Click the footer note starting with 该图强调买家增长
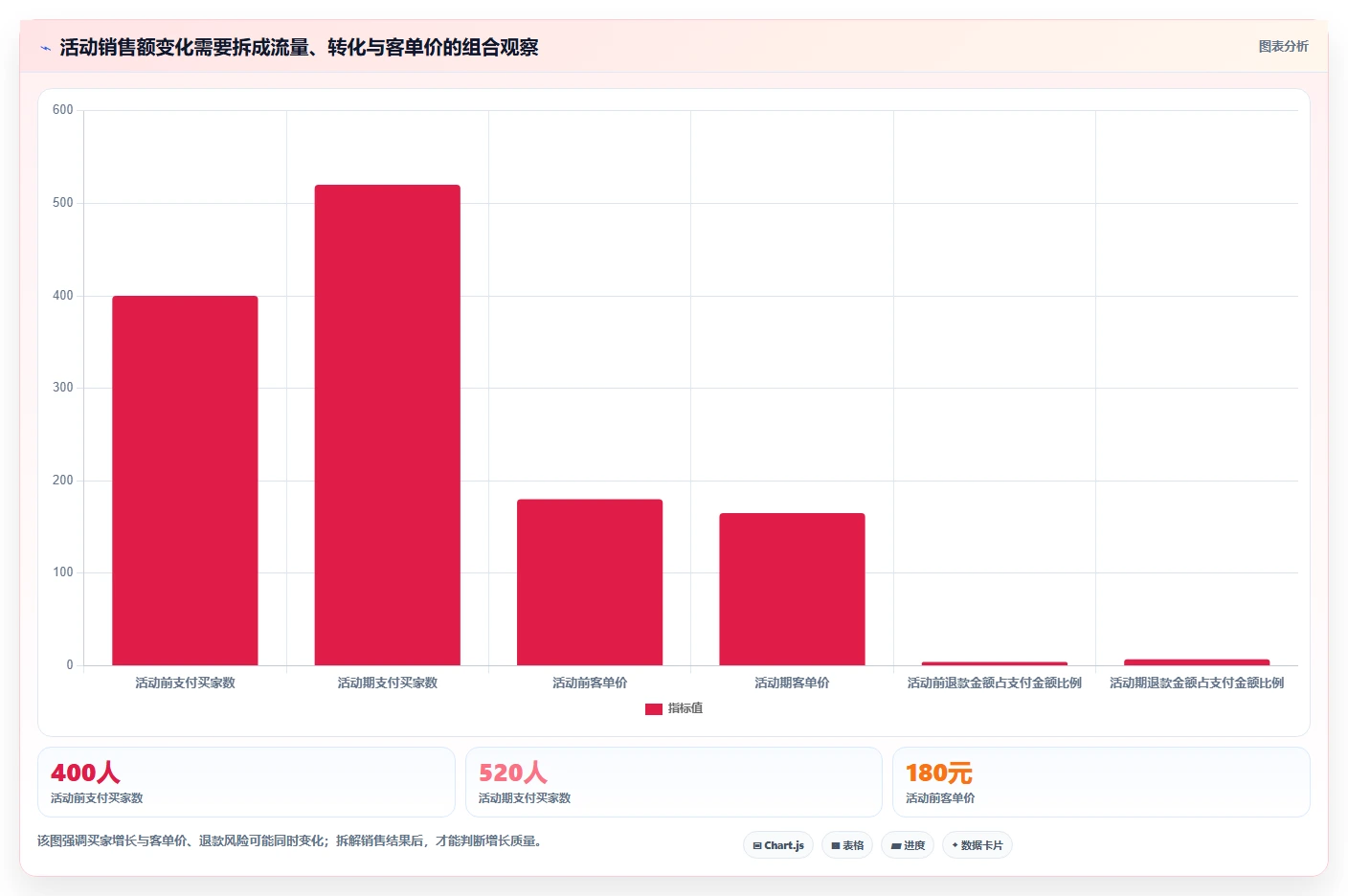Screen dimensions: 1348x896 point(291,841)
